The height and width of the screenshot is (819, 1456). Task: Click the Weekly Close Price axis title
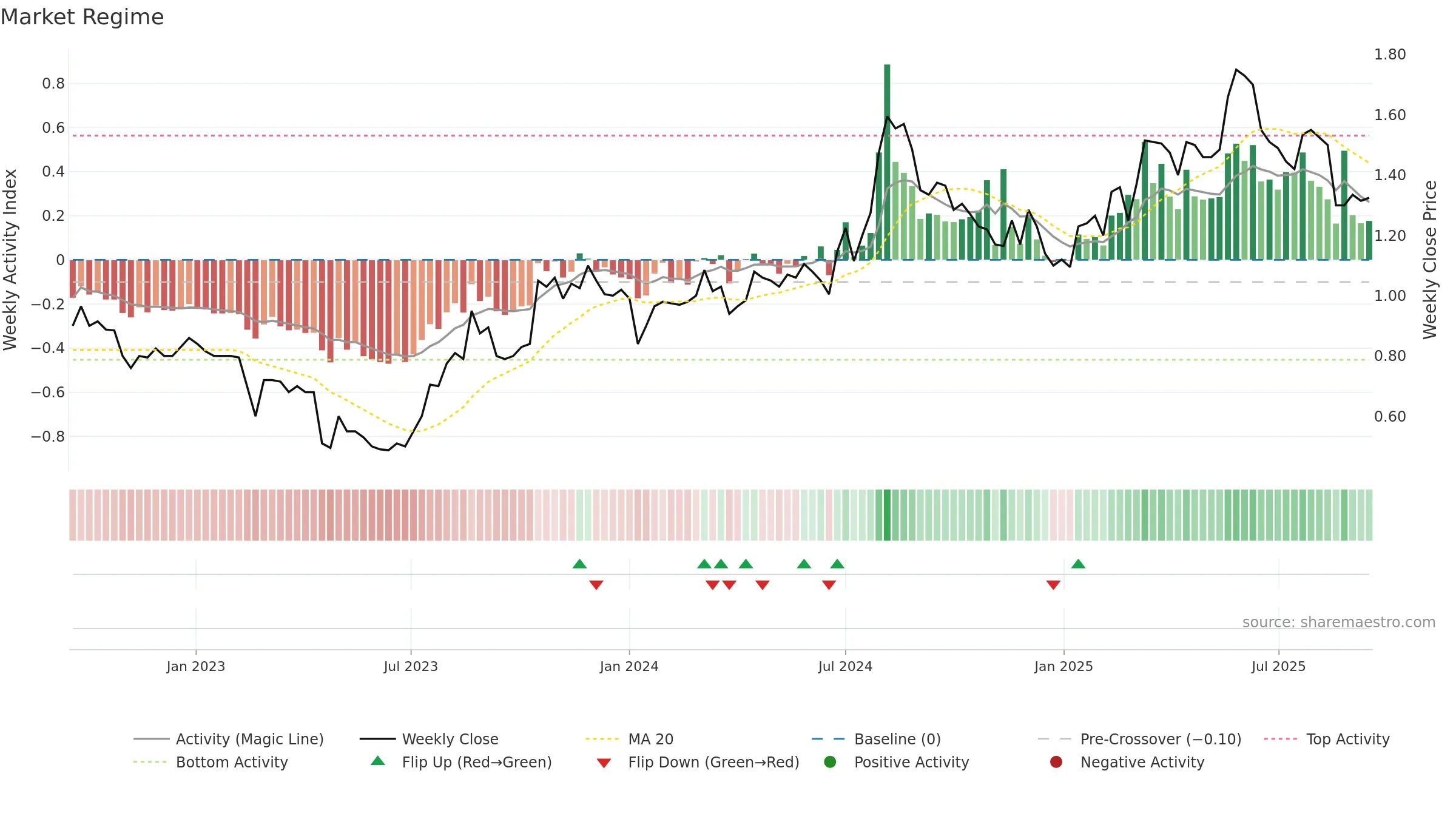click(x=1430, y=260)
